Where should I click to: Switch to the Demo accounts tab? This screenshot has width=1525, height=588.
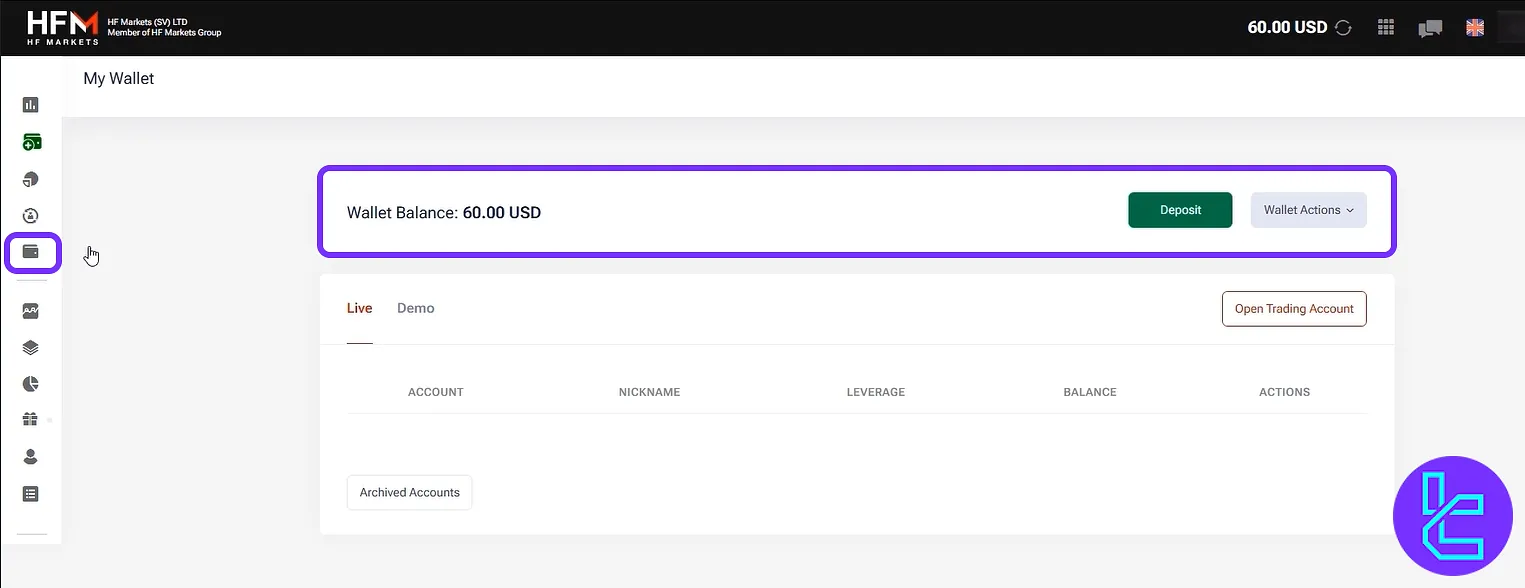416,308
